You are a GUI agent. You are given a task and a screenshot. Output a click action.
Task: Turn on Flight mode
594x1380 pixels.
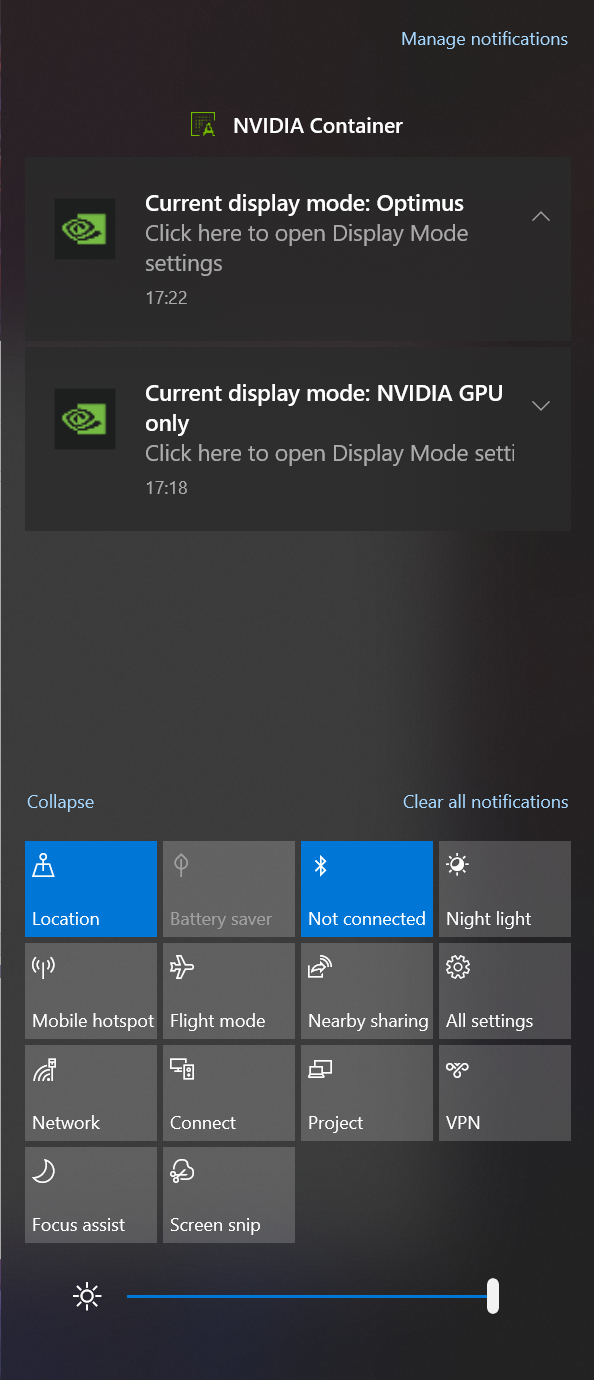click(229, 991)
